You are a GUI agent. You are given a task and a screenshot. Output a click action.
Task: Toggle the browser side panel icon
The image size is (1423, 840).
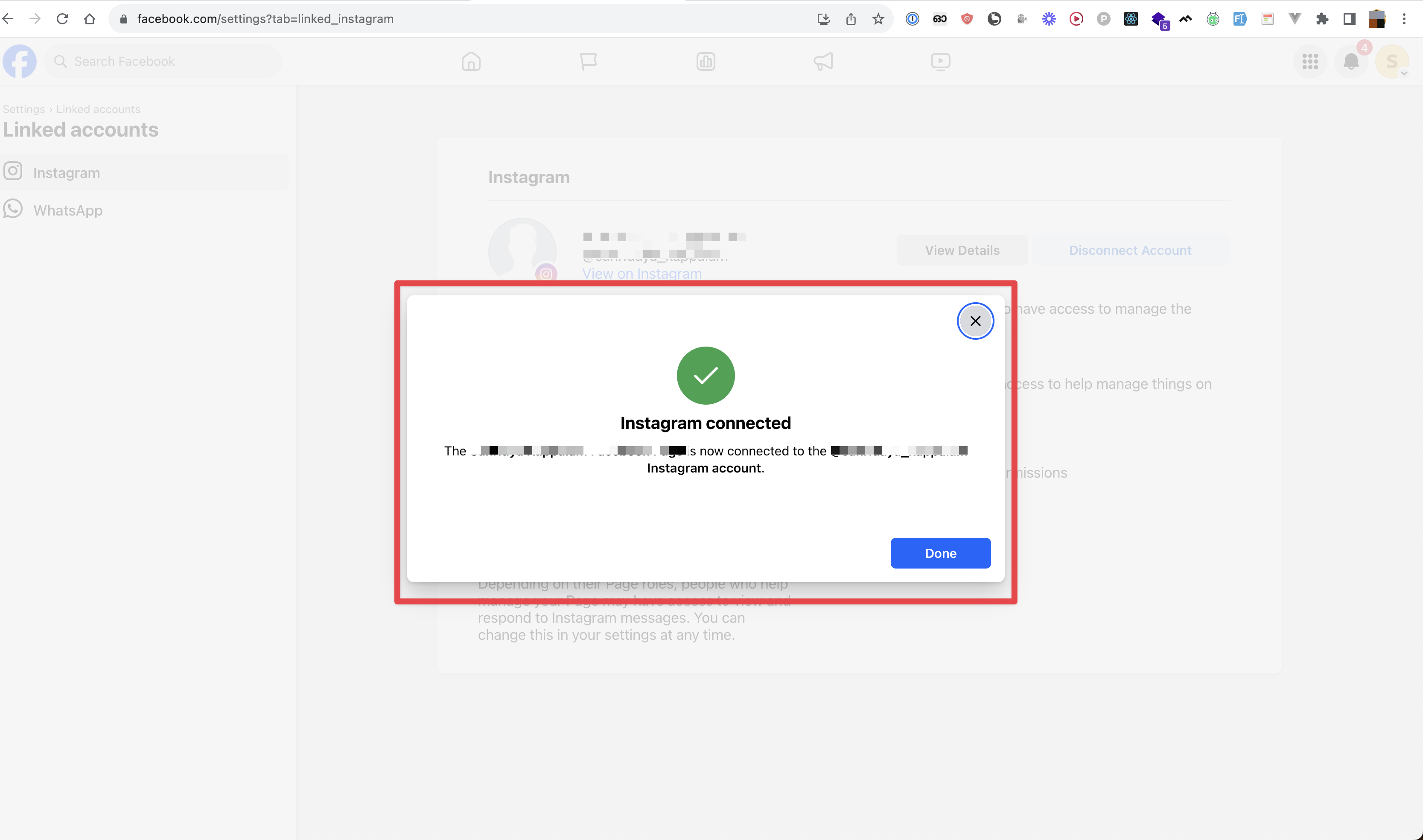coord(1350,19)
